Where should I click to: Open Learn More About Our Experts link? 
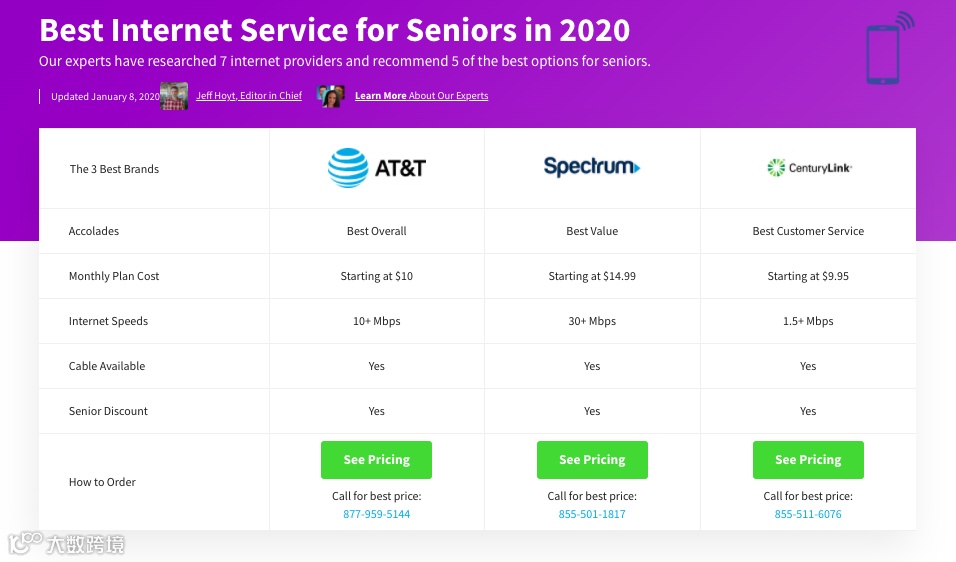(421, 96)
